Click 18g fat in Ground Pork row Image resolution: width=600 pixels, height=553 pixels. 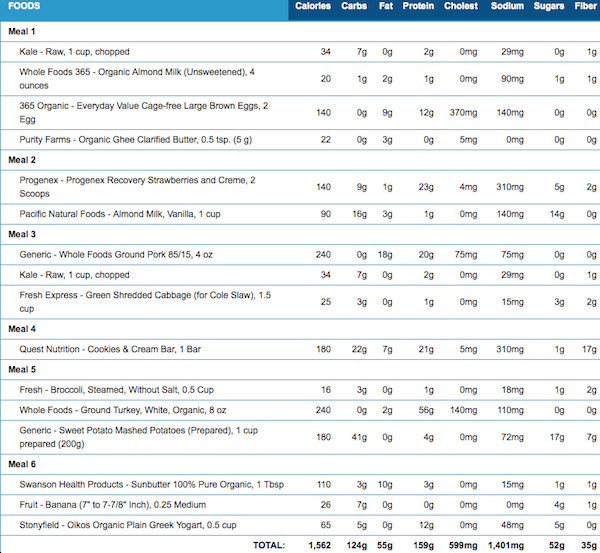(x=385, y=254)
